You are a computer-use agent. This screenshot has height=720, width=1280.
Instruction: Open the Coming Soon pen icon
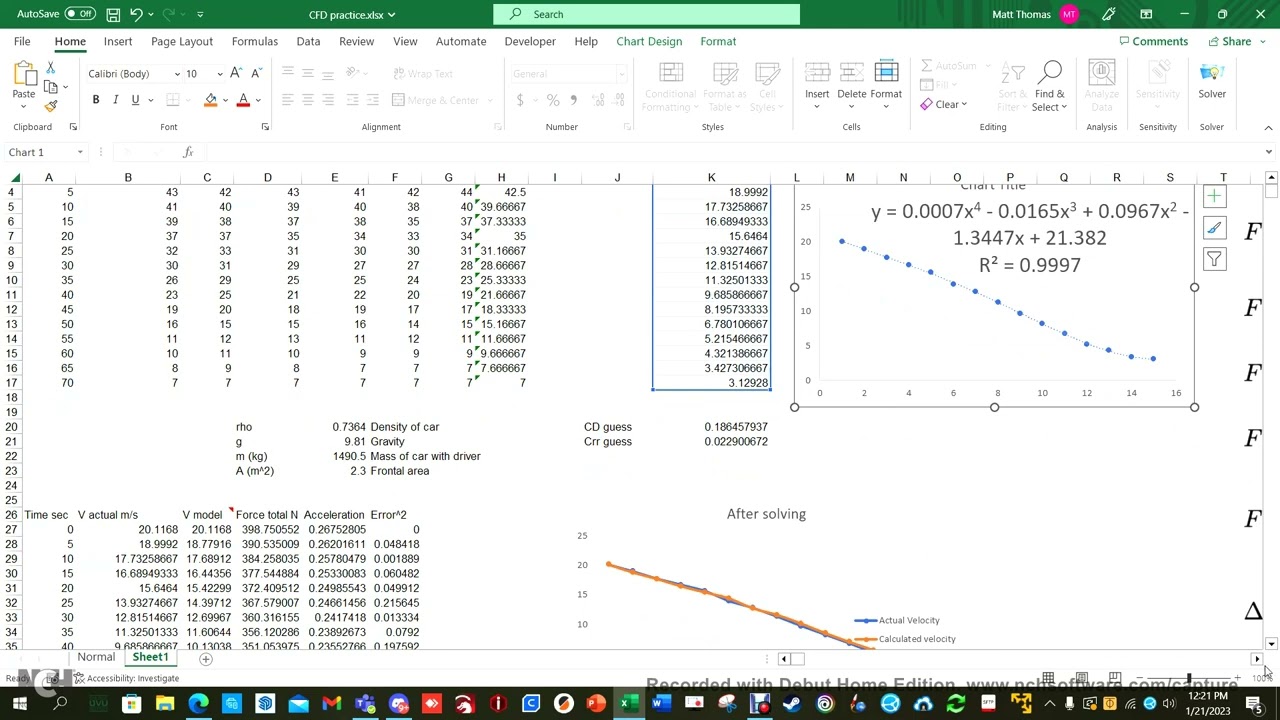pos(1108,14)
